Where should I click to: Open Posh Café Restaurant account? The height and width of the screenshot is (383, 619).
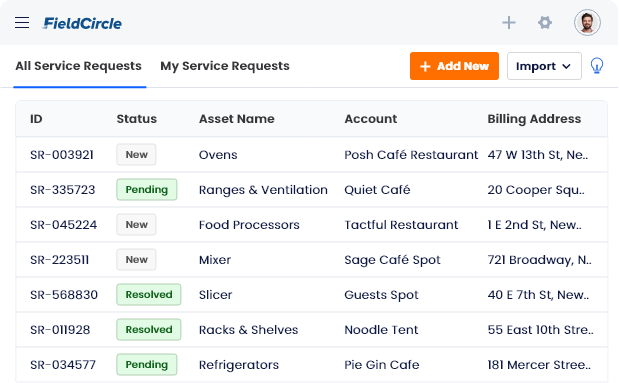pos(411,155)
